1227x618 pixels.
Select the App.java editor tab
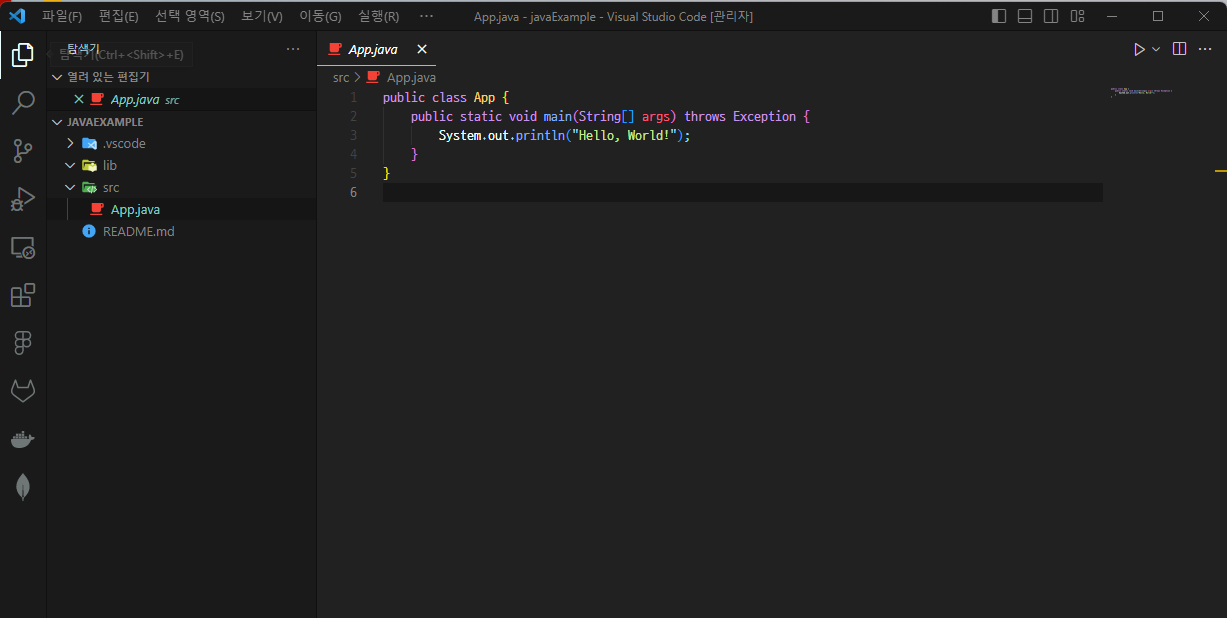coord(376,49)
